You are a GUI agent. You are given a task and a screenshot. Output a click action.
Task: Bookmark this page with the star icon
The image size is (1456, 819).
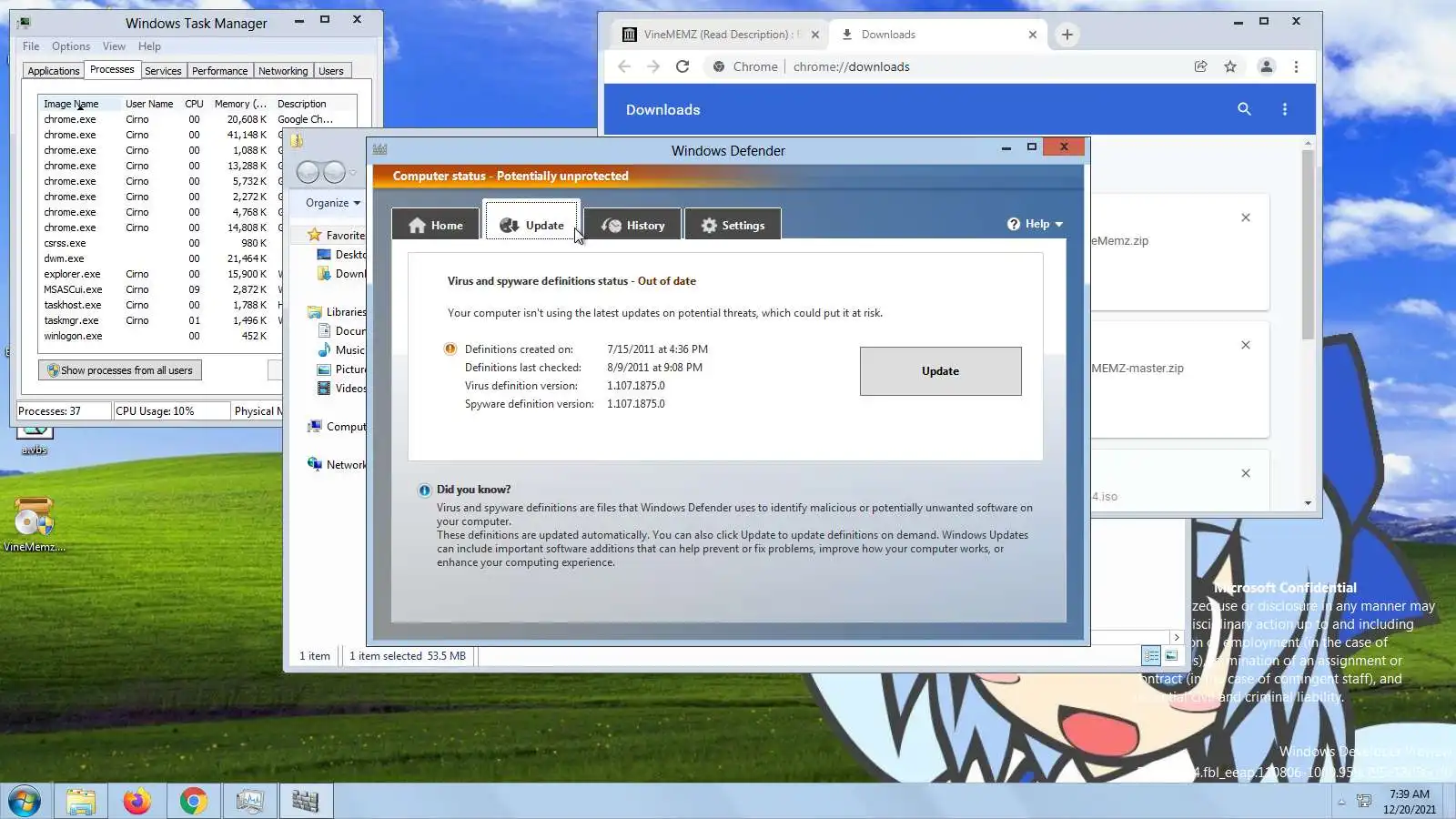pos(1230,66)
